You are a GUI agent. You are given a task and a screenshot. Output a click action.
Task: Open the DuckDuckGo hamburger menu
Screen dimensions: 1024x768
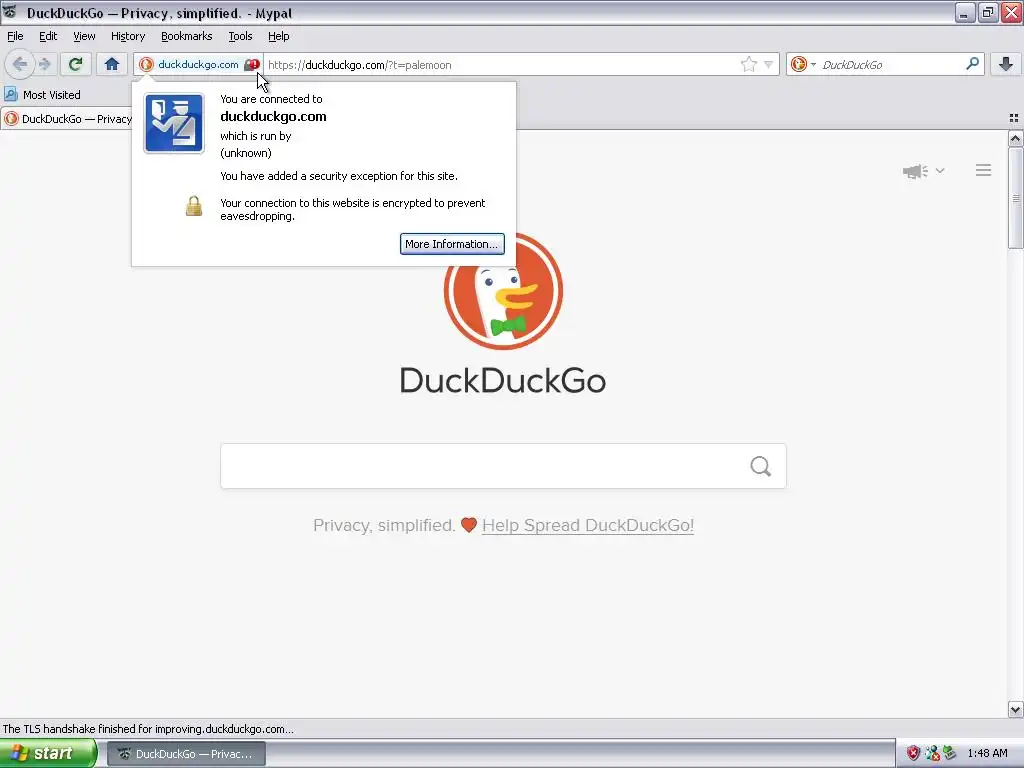tap(984, 170)
